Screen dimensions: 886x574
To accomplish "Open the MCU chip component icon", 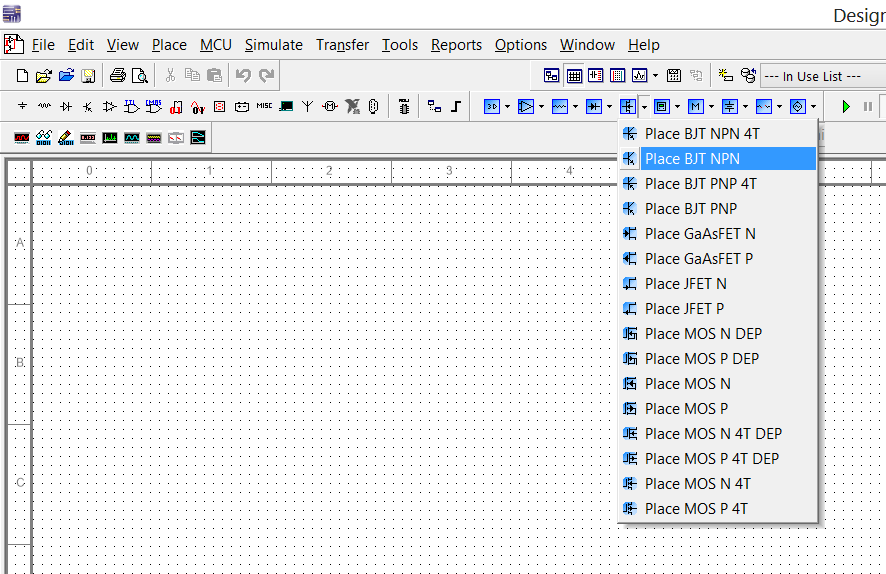I will pos(404,106).
